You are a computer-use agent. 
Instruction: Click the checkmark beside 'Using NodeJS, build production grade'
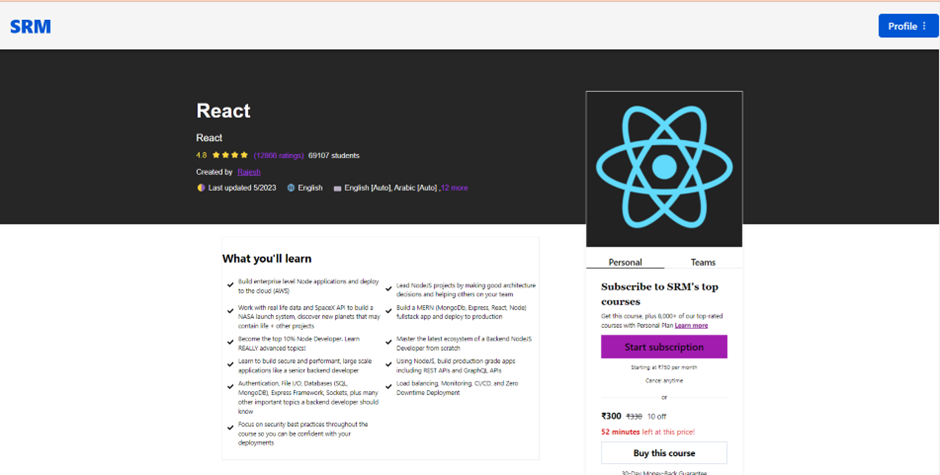coord(389,364)
